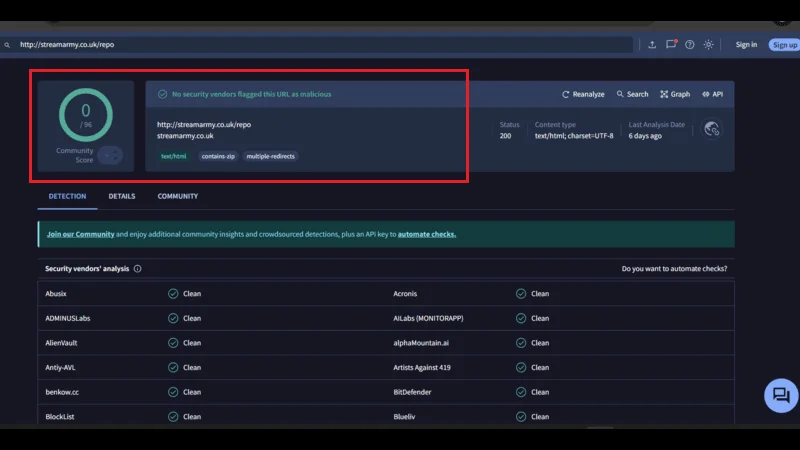Open the chat bubble button
The height and width of the screenshot is (450, 800).
tap(781, 395)
